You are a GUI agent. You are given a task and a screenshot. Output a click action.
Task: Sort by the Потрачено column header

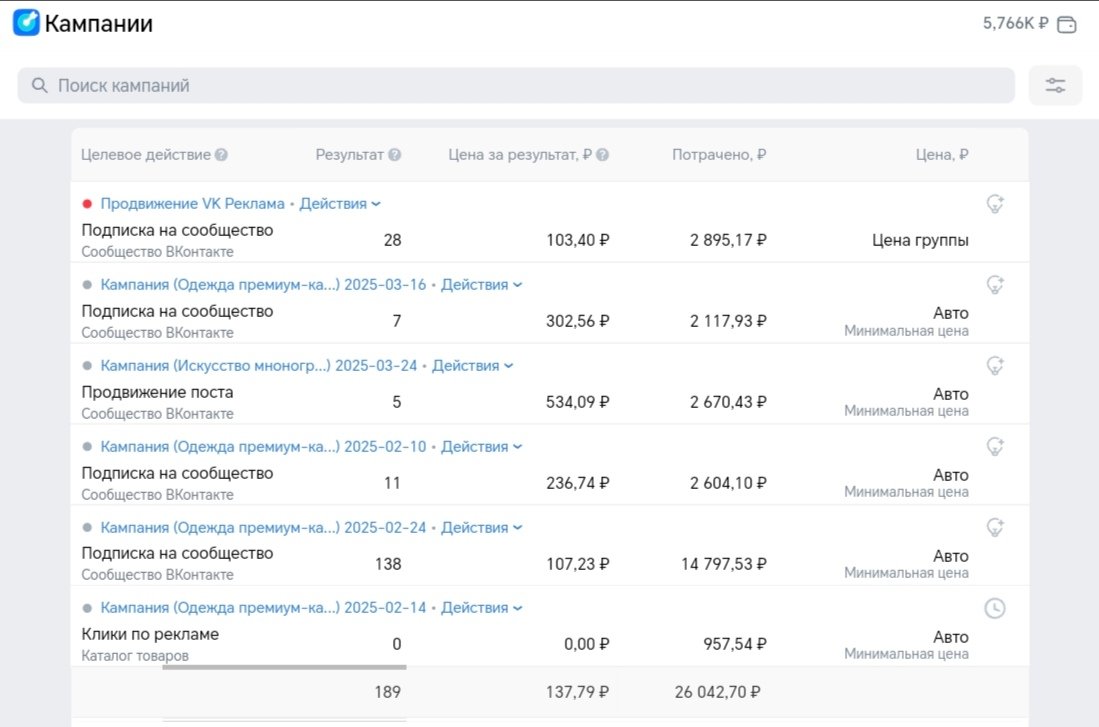(719, 155)
